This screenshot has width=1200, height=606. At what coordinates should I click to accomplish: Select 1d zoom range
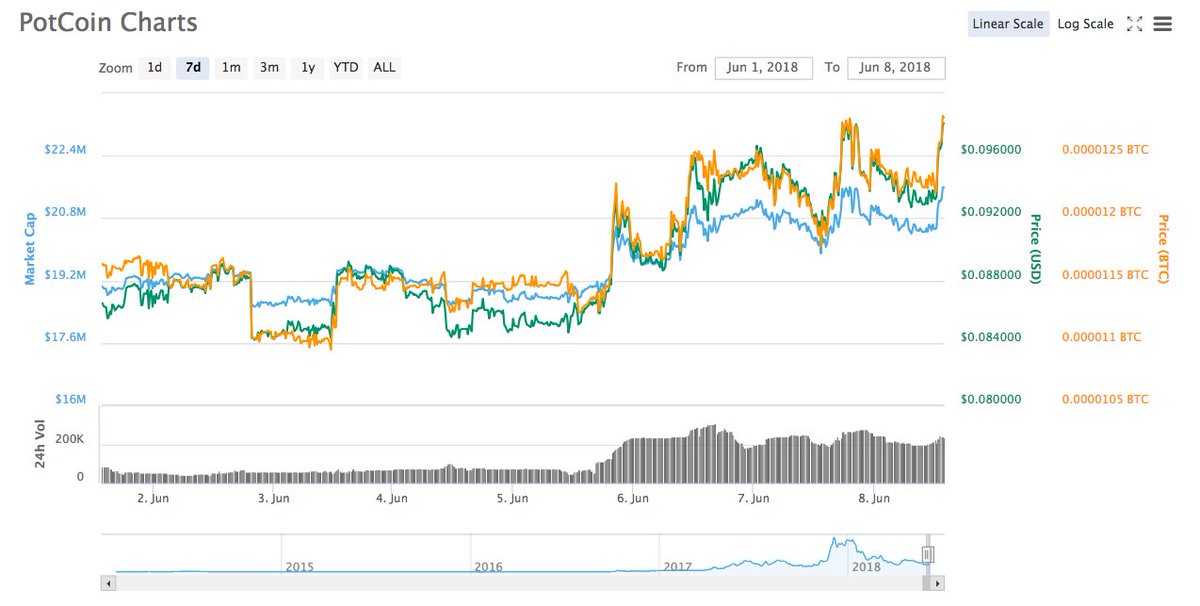154,68
